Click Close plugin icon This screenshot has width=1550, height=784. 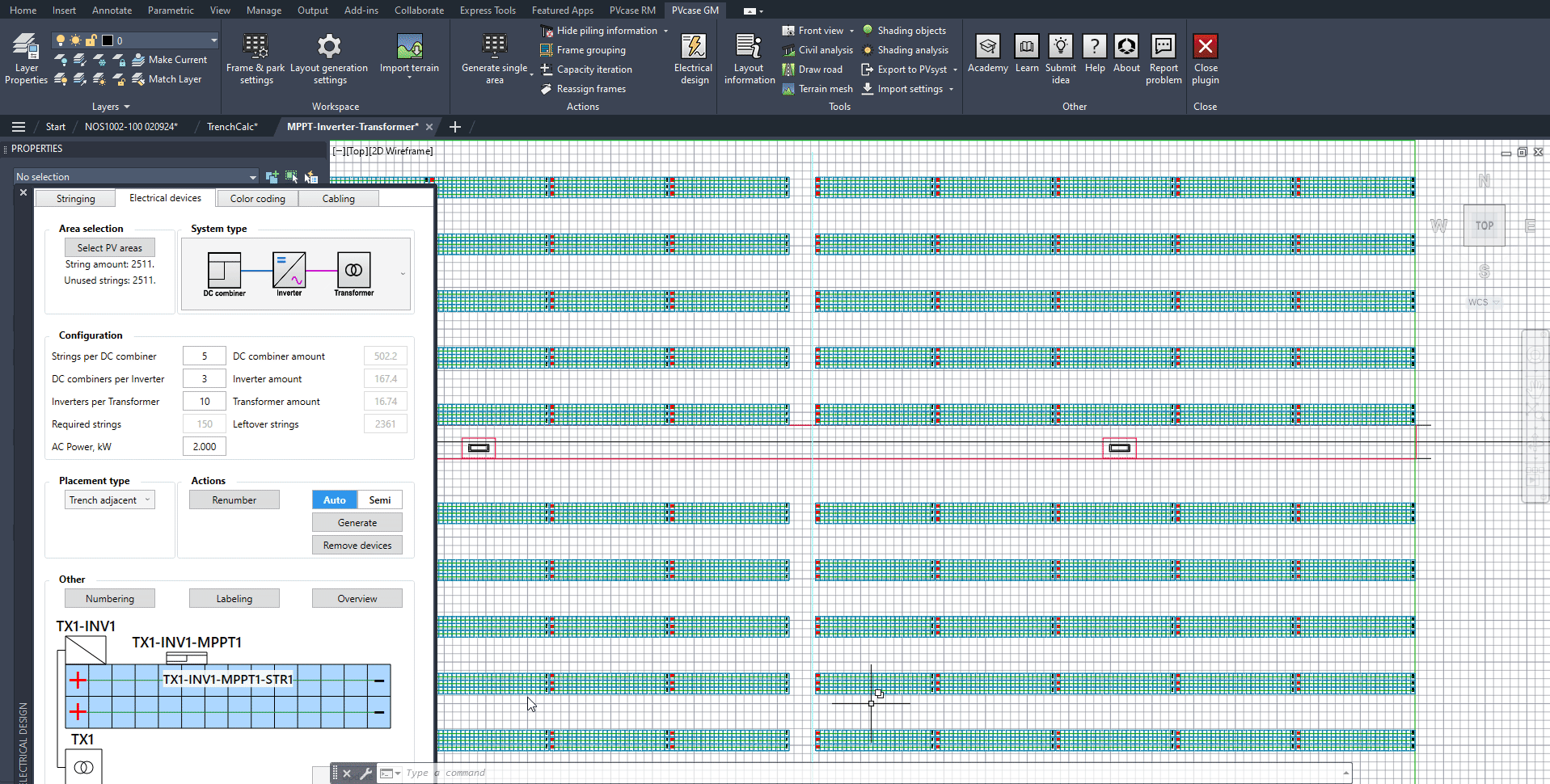[1205, 47]
